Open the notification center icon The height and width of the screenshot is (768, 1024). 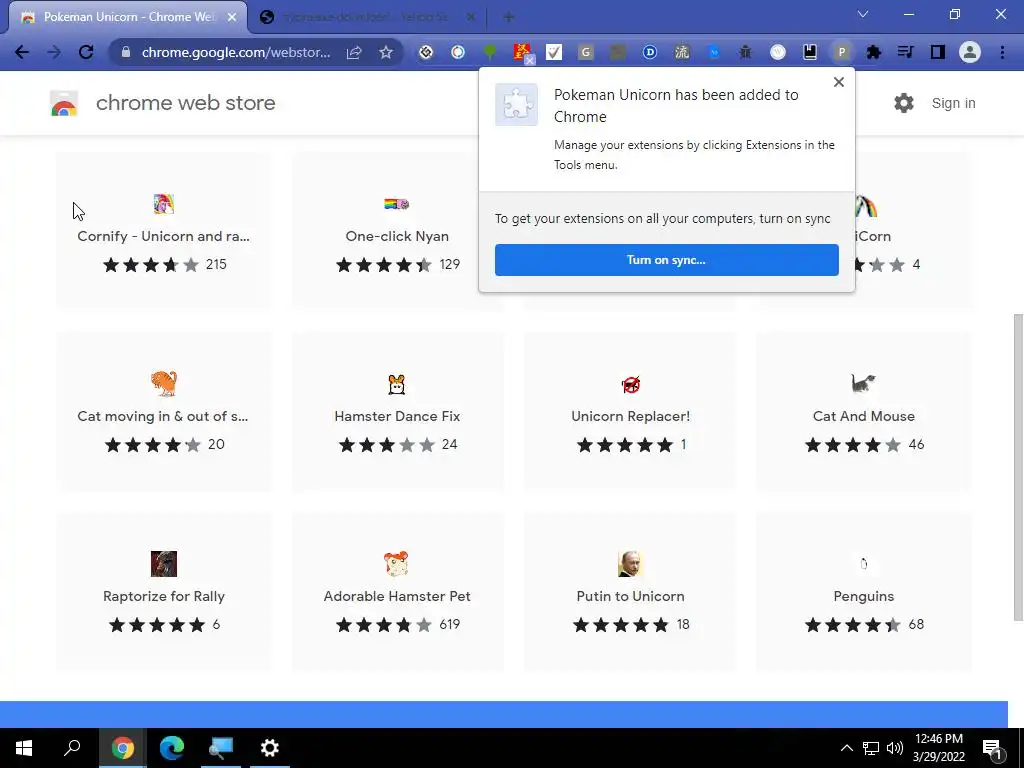click(x=992, y=748)
